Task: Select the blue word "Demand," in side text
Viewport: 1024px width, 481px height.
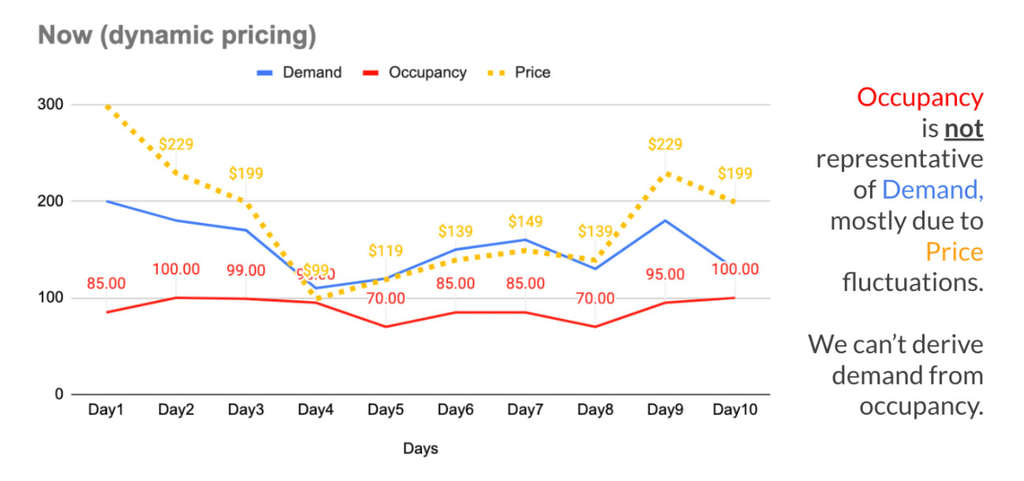Action: tap(932, 190)
